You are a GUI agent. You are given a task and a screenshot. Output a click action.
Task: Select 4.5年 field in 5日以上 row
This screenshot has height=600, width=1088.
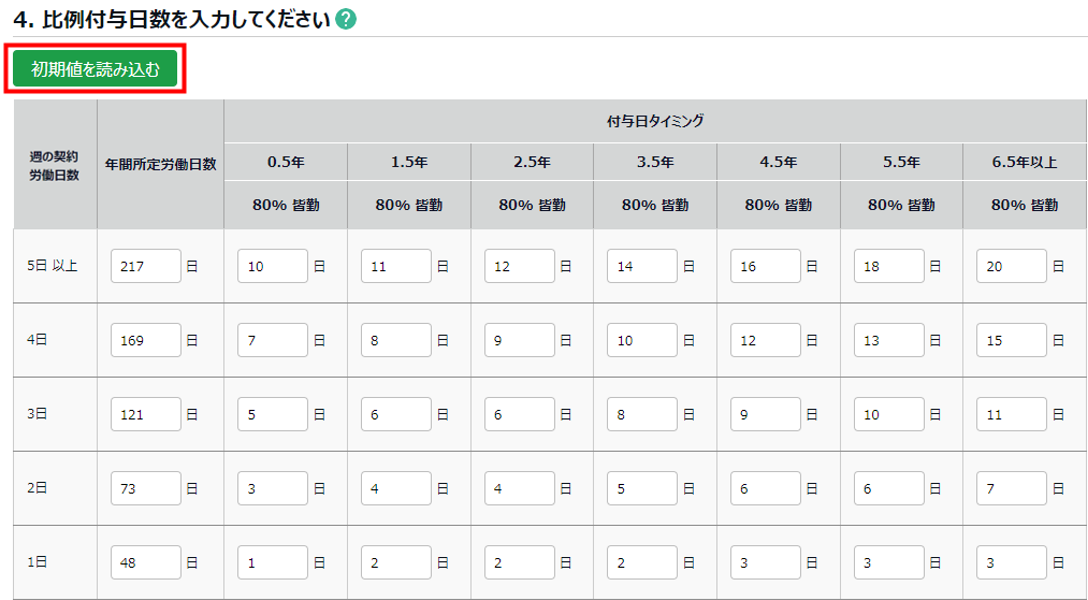[766, 266]
